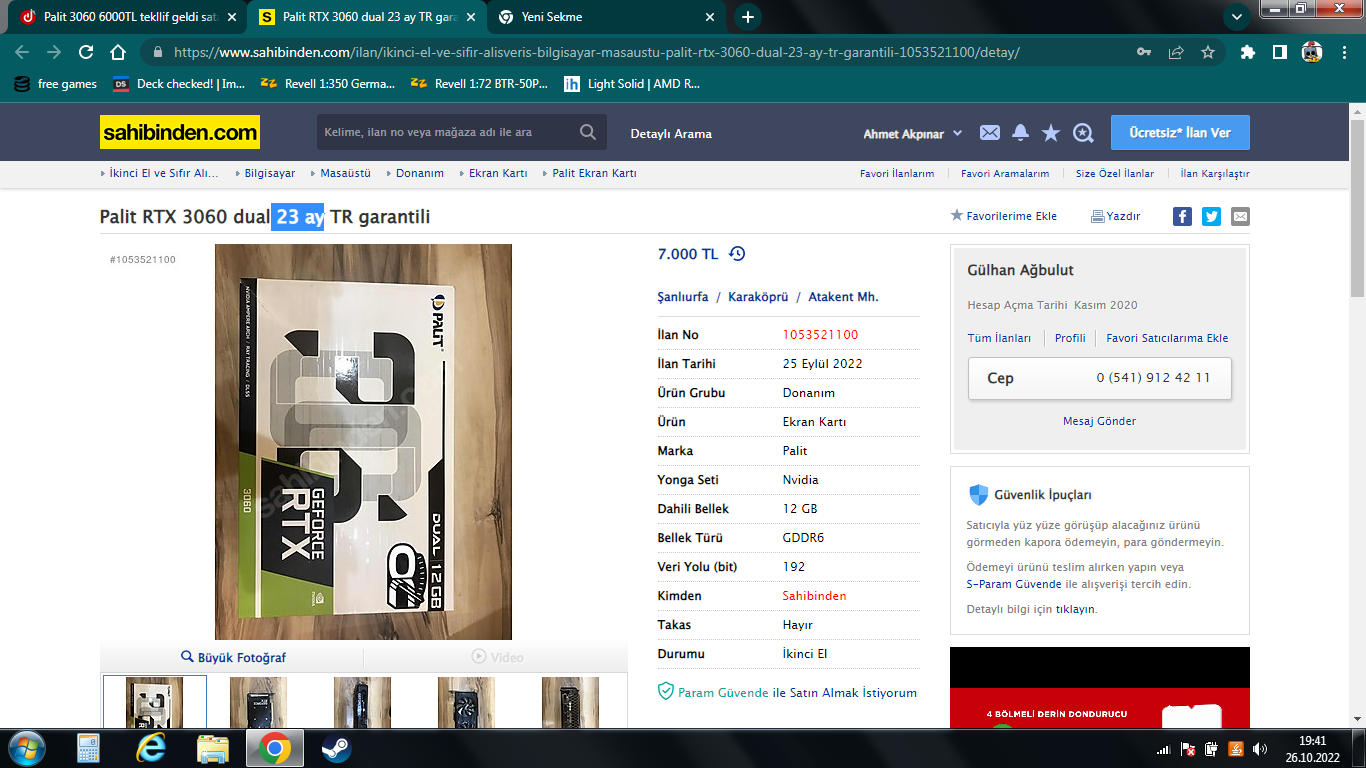
Task: Click the share page icon in the address bar
Action: [1176, 52]
